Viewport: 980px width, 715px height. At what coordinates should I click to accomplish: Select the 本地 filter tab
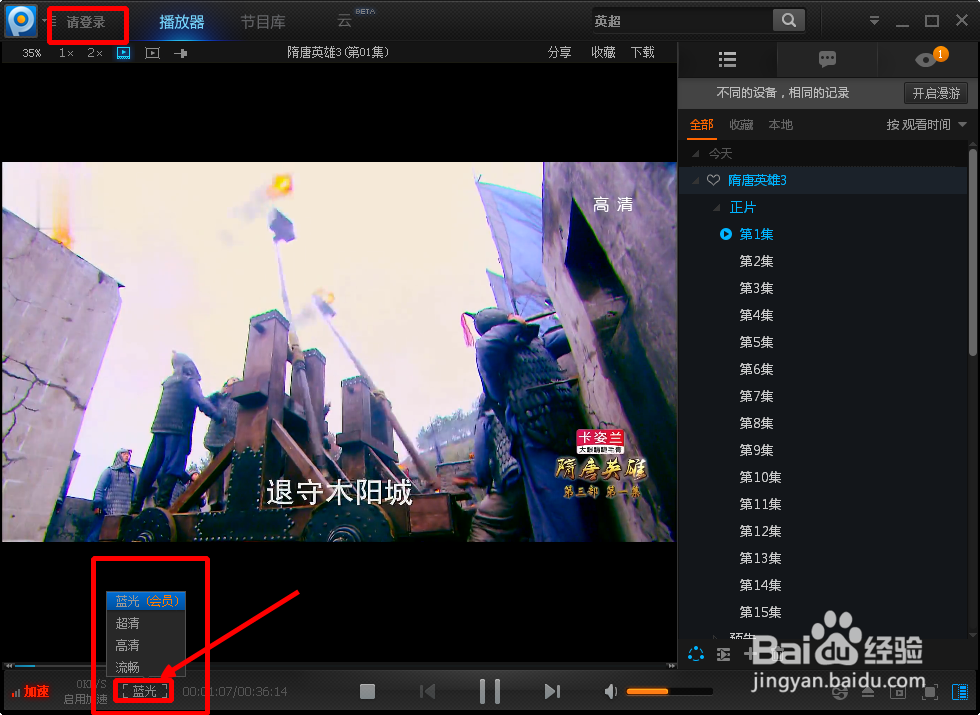[x=781, y=125]
